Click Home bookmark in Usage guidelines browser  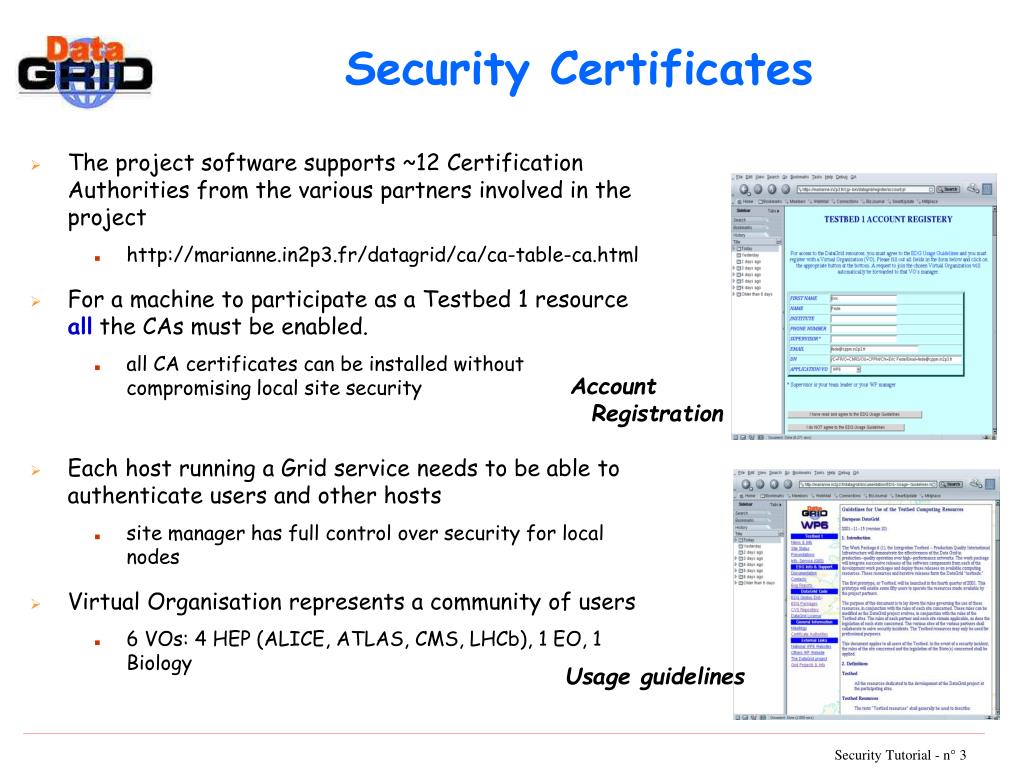(748, 496)
